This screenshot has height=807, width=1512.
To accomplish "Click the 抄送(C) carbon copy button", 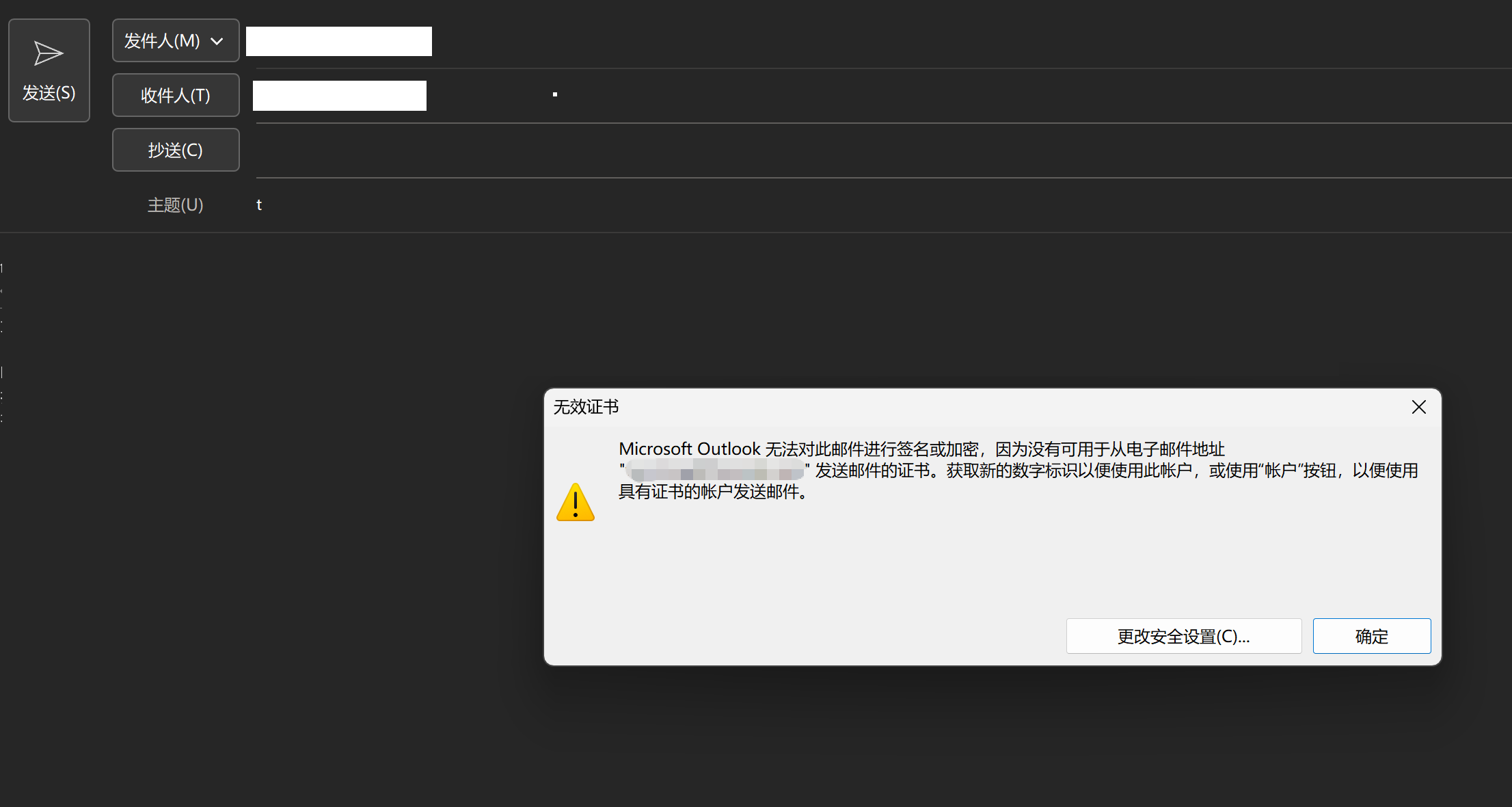I will click(x=176, y=150).
